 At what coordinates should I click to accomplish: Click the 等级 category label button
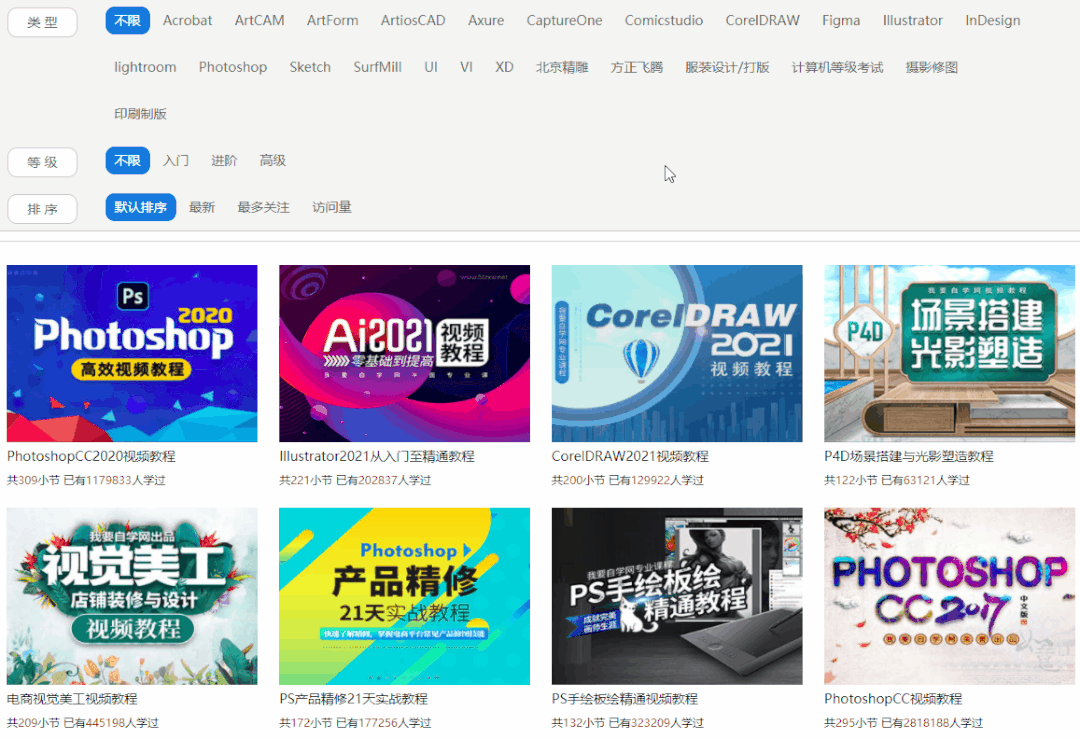click(42, 162)
